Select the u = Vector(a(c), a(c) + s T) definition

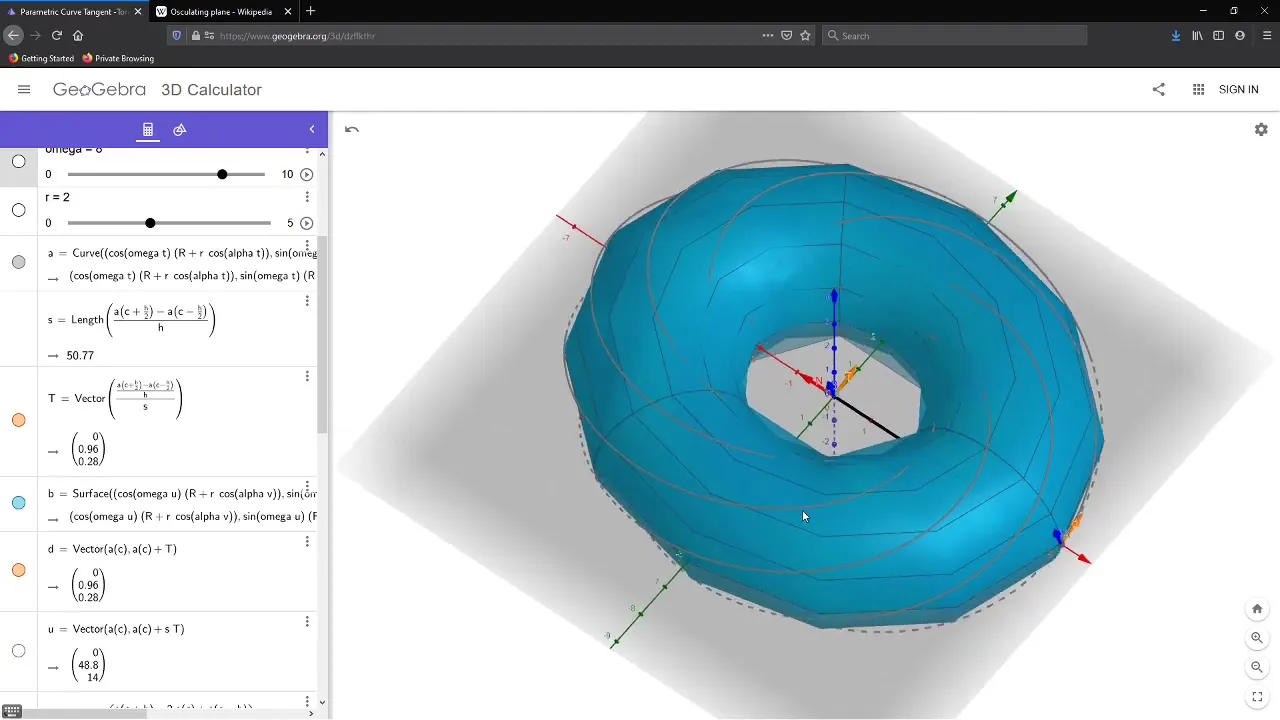click(116, 629)
